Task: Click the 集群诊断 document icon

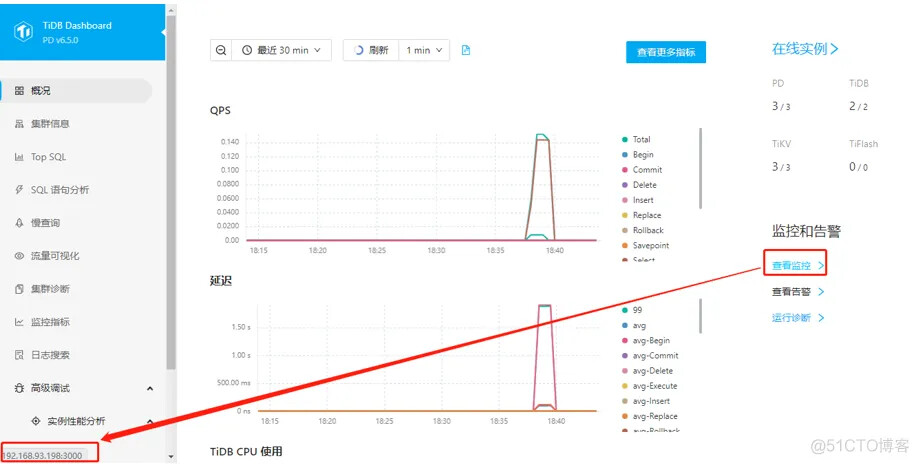Action: [x=19, y=289]
